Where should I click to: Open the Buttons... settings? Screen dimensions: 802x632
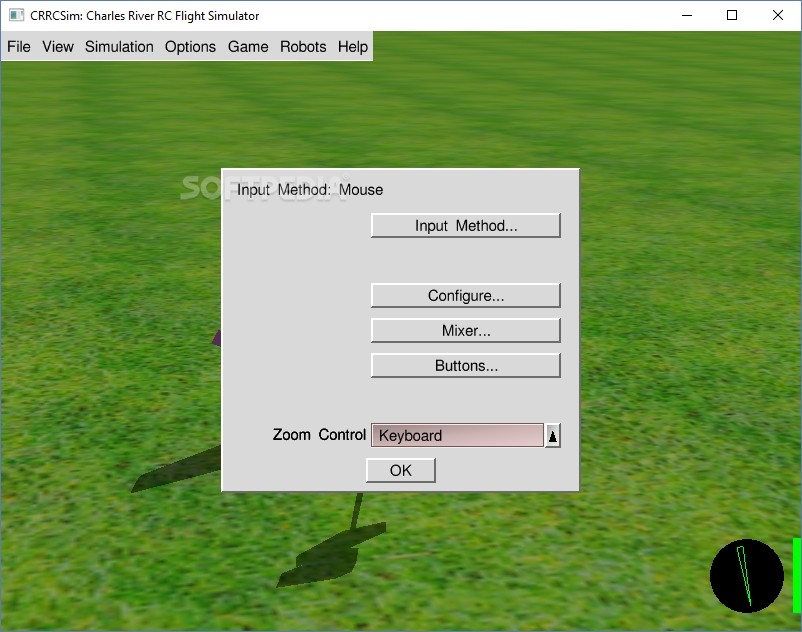click(466, 366)
